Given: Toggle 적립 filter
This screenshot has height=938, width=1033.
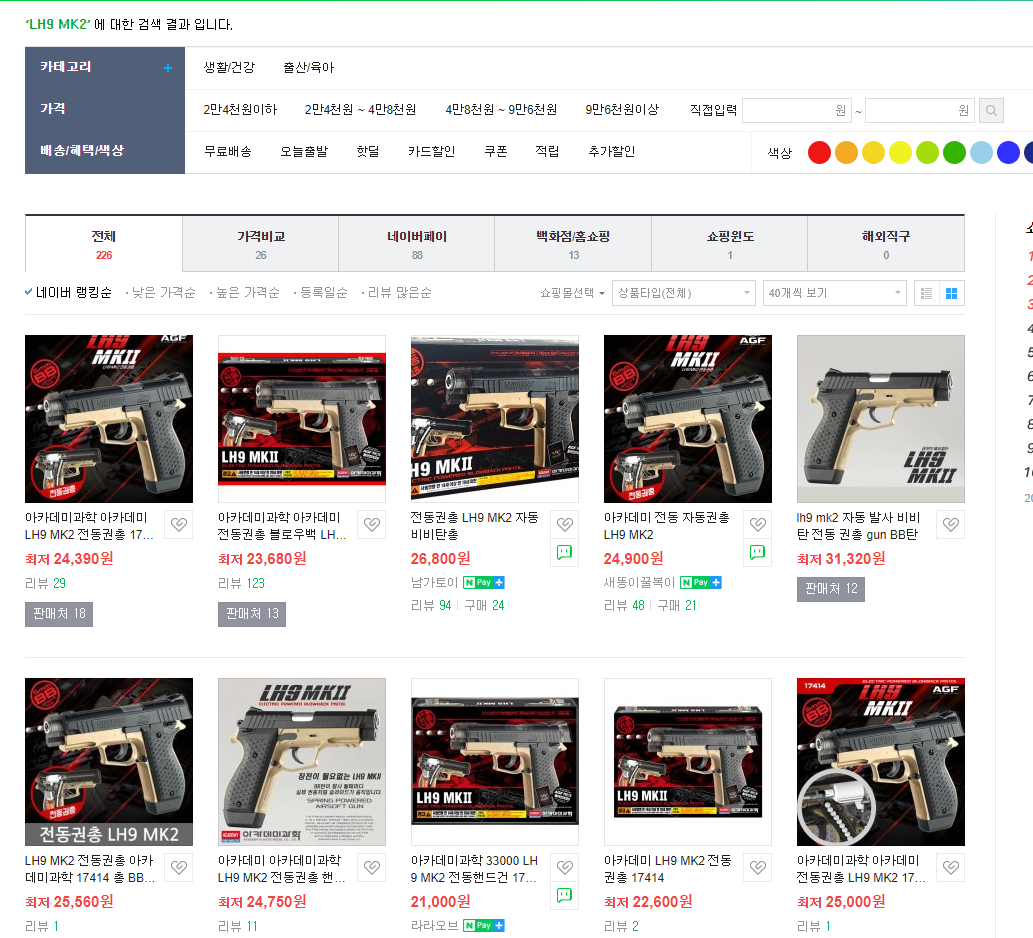Looking at the screenshot, I should 547,152.
